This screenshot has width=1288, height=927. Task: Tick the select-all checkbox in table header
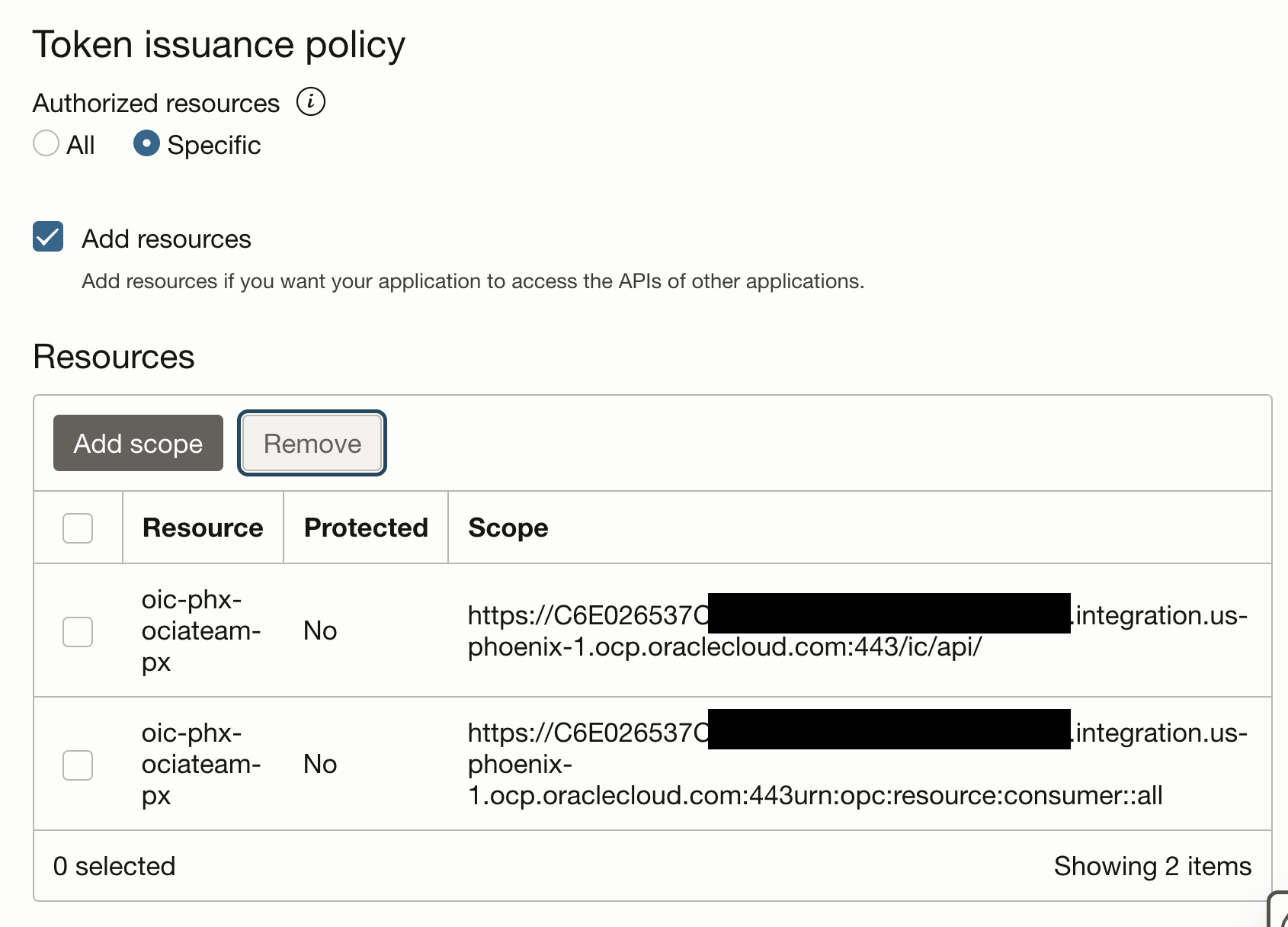(x=78, y=528)
